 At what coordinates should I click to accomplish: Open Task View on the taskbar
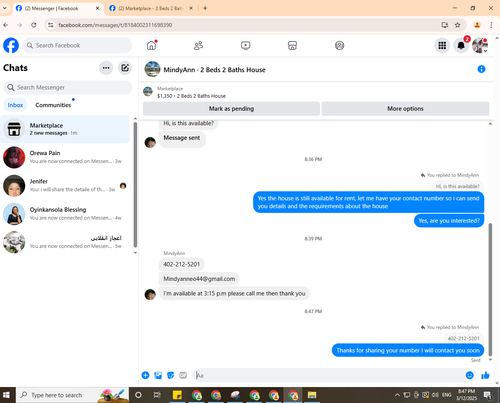tap(157, 395)
